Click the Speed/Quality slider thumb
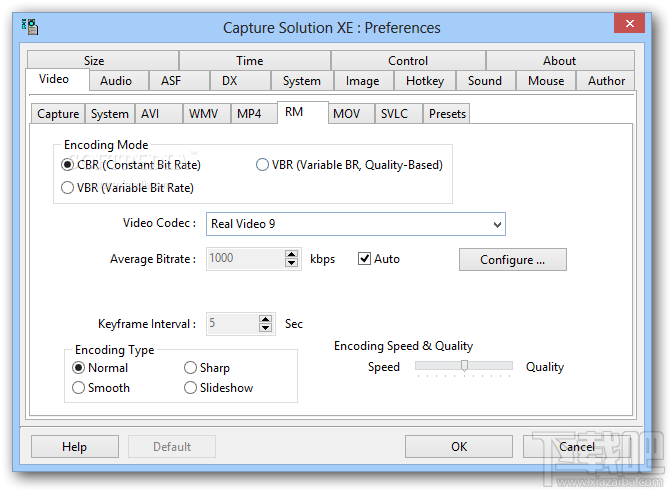Viewport: 672px width, 492px height. (x=464, y=367)
